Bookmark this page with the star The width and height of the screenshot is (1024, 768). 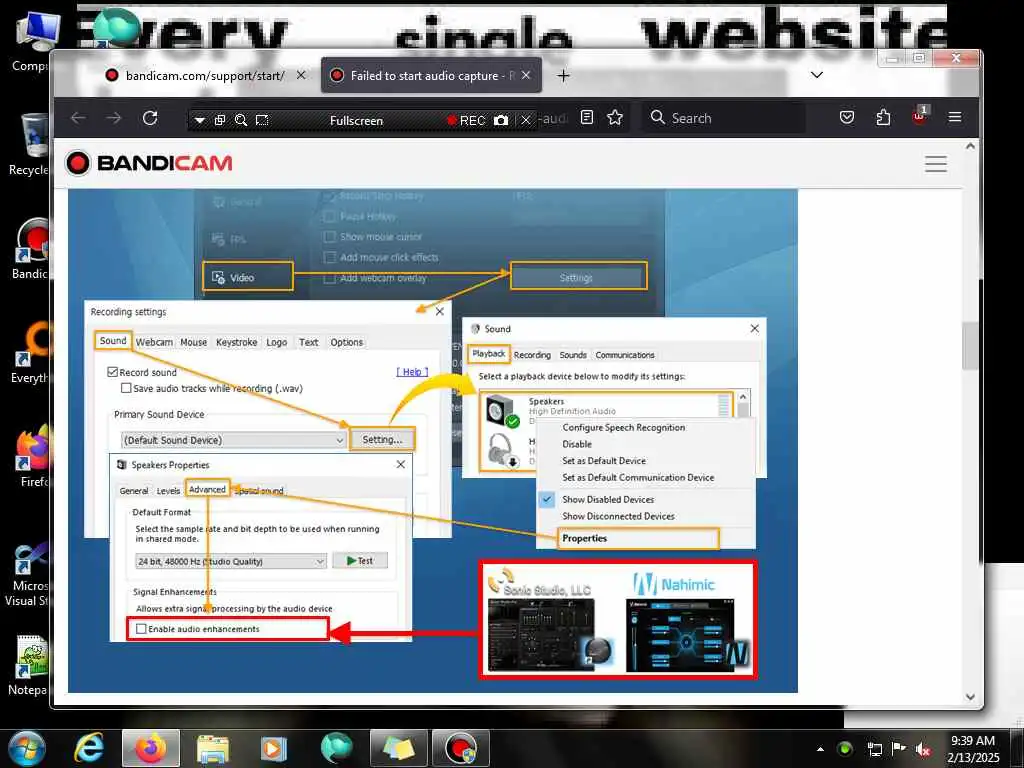click(x=615, y=118)
